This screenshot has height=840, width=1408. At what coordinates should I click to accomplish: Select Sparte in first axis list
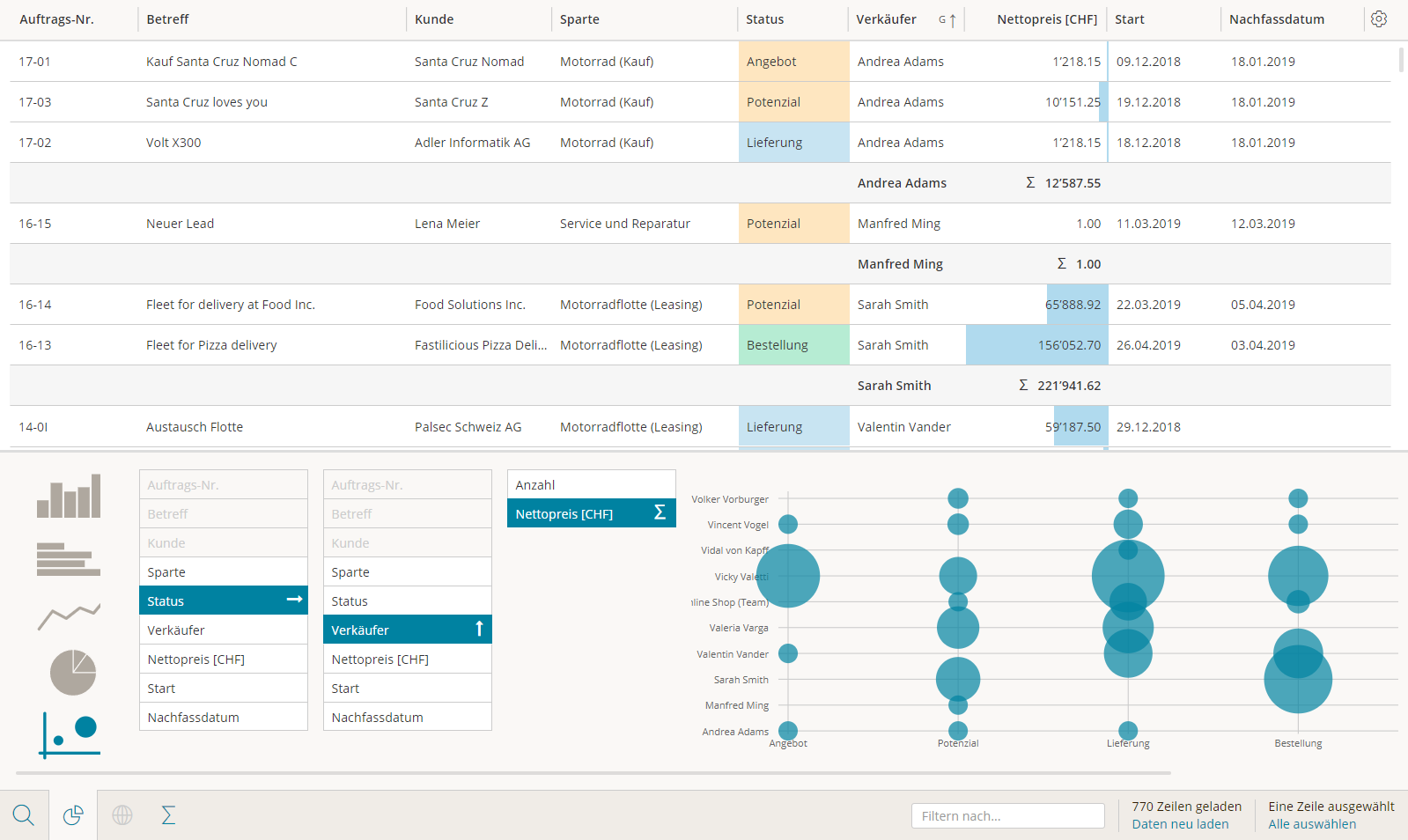(x=223, y=571)
